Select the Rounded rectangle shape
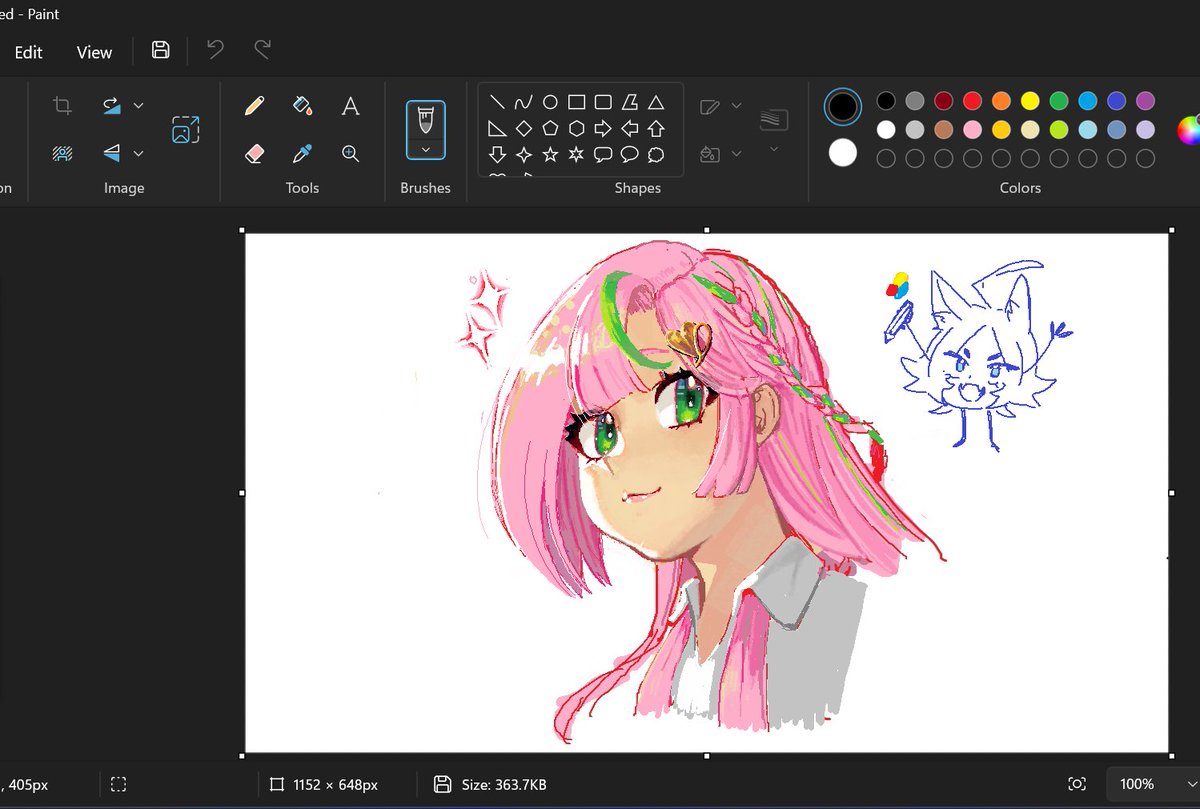 point(603,102)
